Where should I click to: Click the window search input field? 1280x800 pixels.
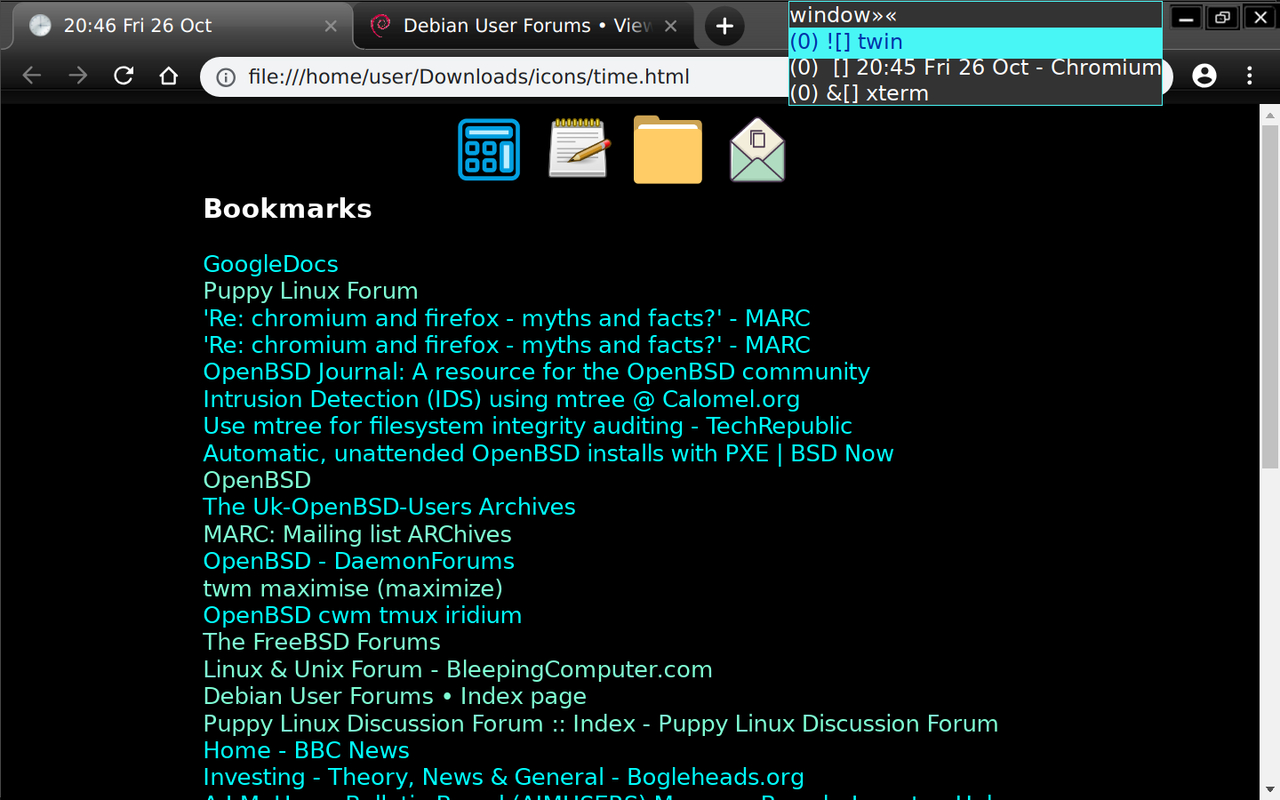click(x=975, y=15)
